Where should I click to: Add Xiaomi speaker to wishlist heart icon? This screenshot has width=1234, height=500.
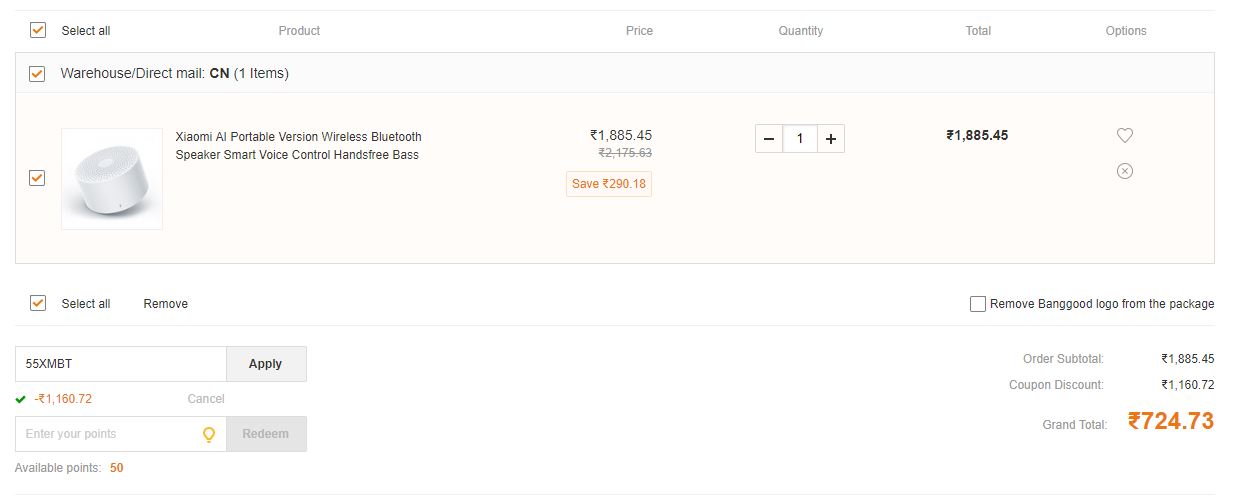click(x=1125, y=135)
